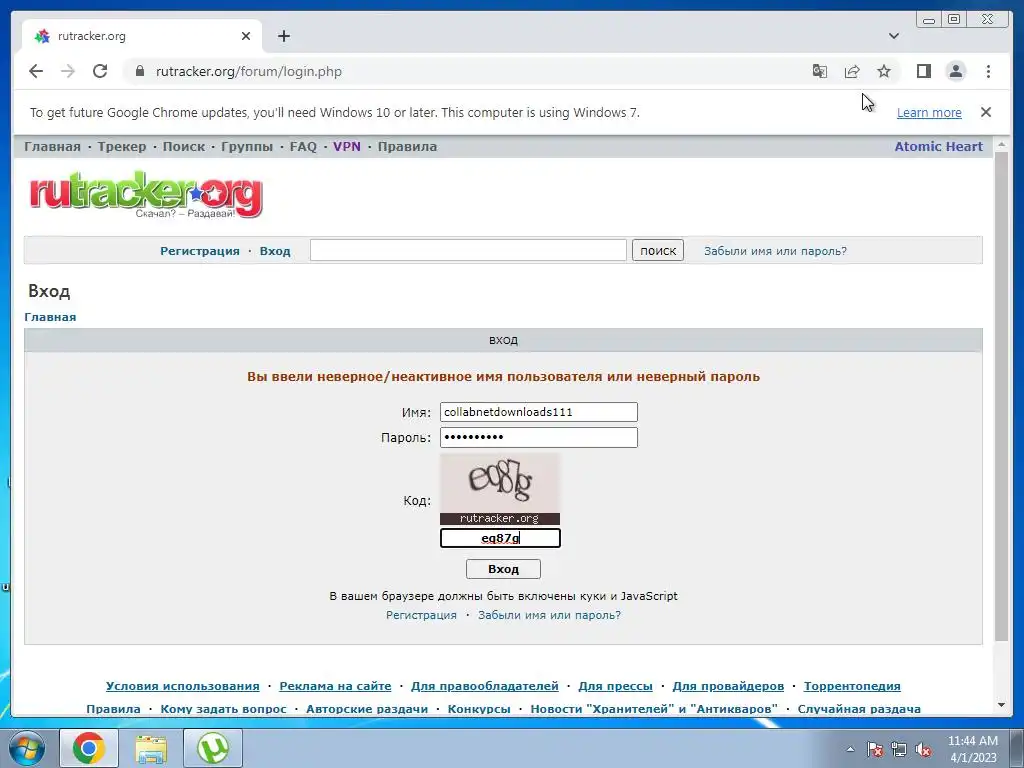1024x768 pixels.
Task: Open Торрентопедия footer link
Action: click(852, 686)
